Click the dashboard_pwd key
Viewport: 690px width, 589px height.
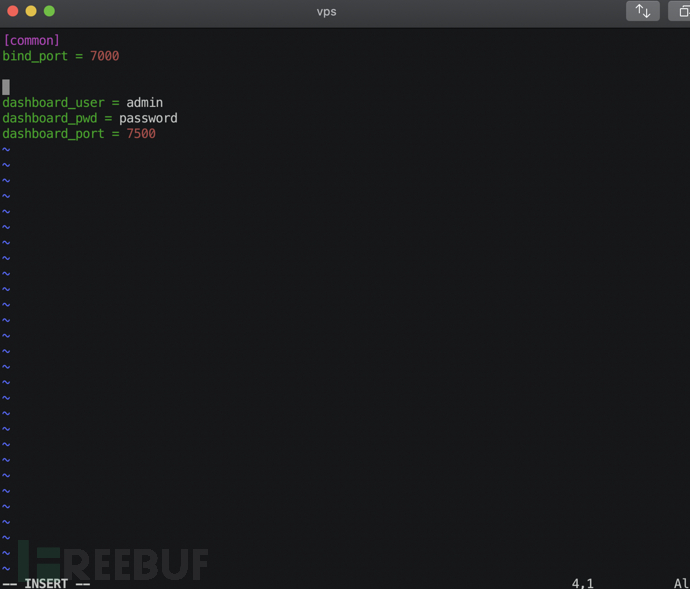pos(50,118)
